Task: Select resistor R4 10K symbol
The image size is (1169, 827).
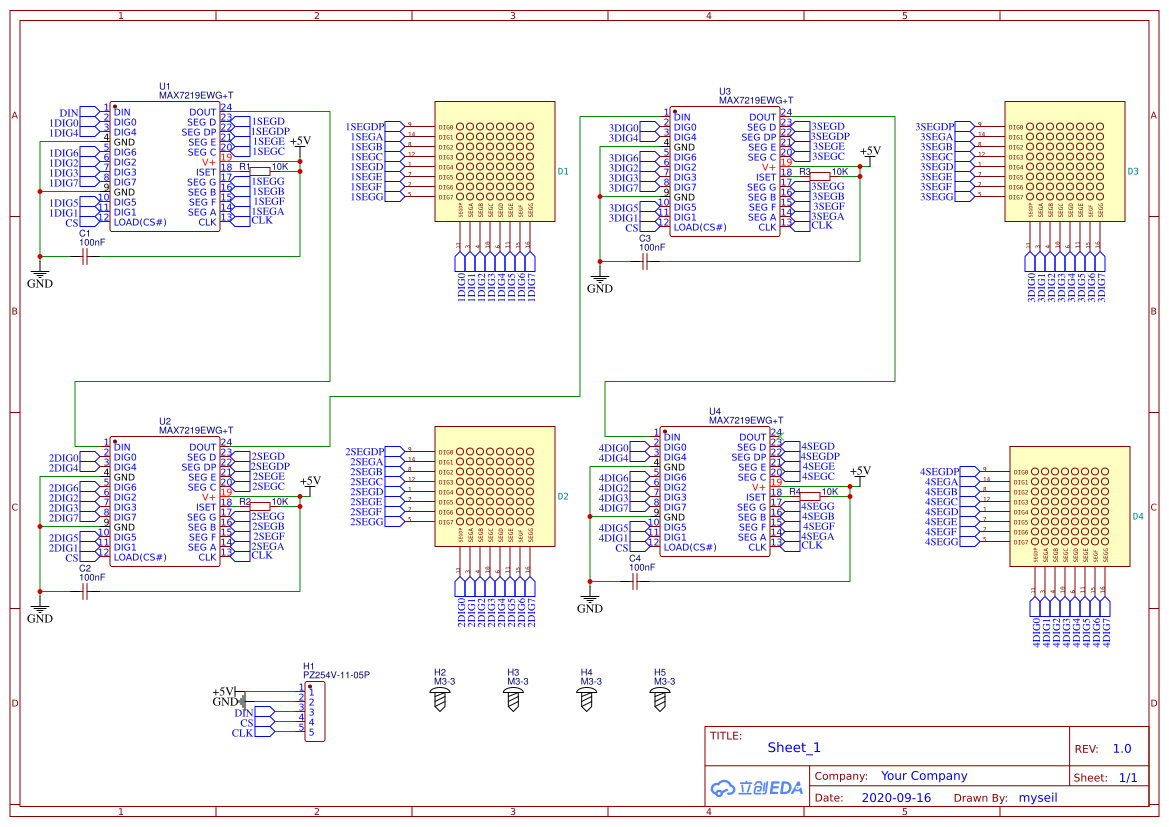Action: [810, 496]
